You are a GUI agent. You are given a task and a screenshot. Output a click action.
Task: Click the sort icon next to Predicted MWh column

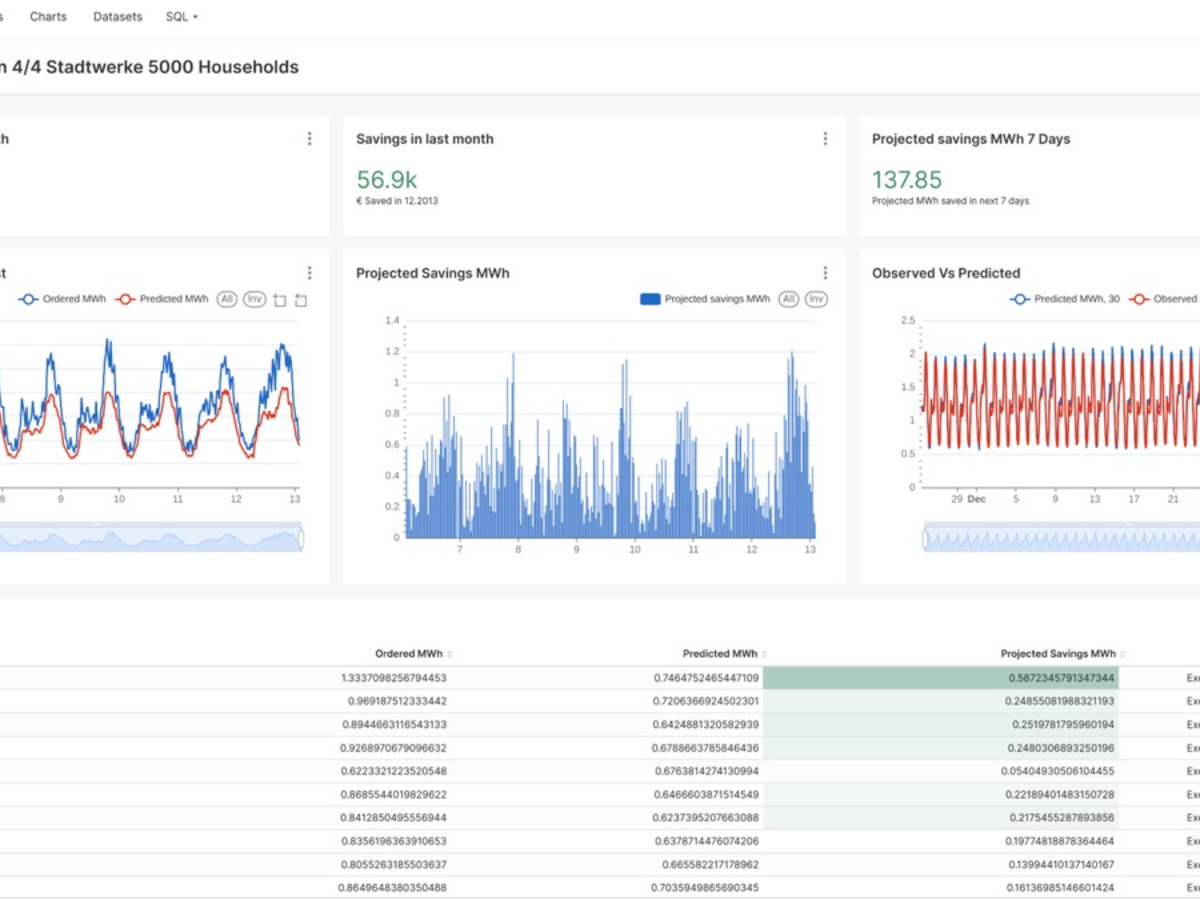765,654
